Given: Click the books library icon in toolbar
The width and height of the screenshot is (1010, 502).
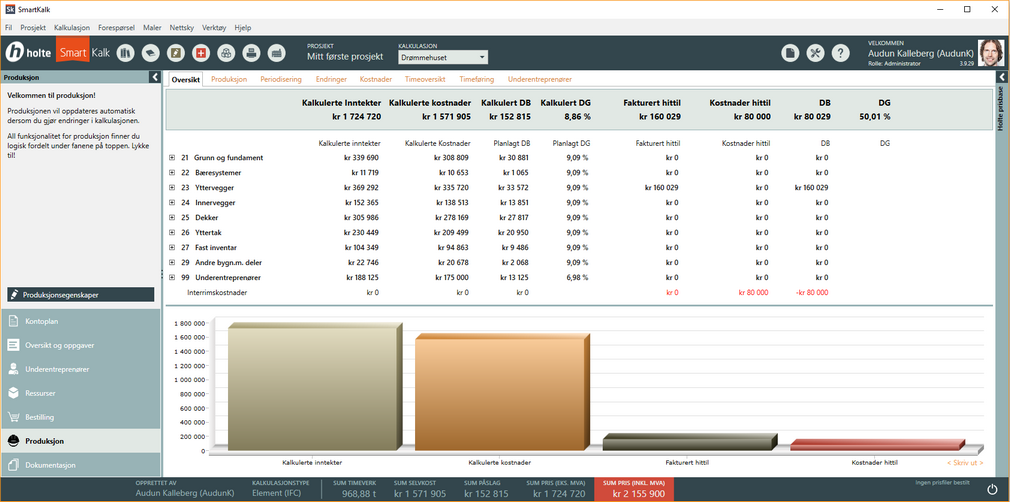Looking at the screenshot, I should click(x=125, y=53).
